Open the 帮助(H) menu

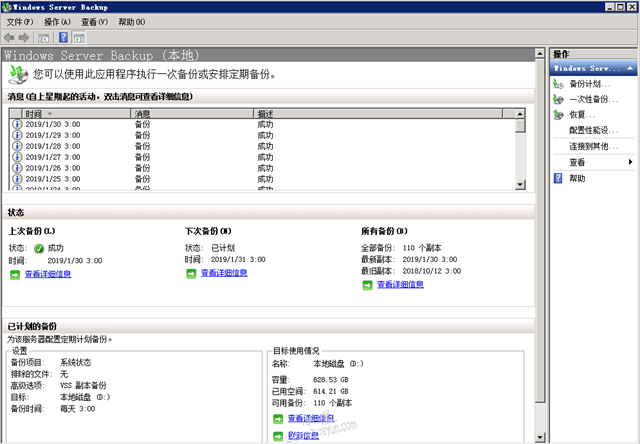[x=131, y=22]
